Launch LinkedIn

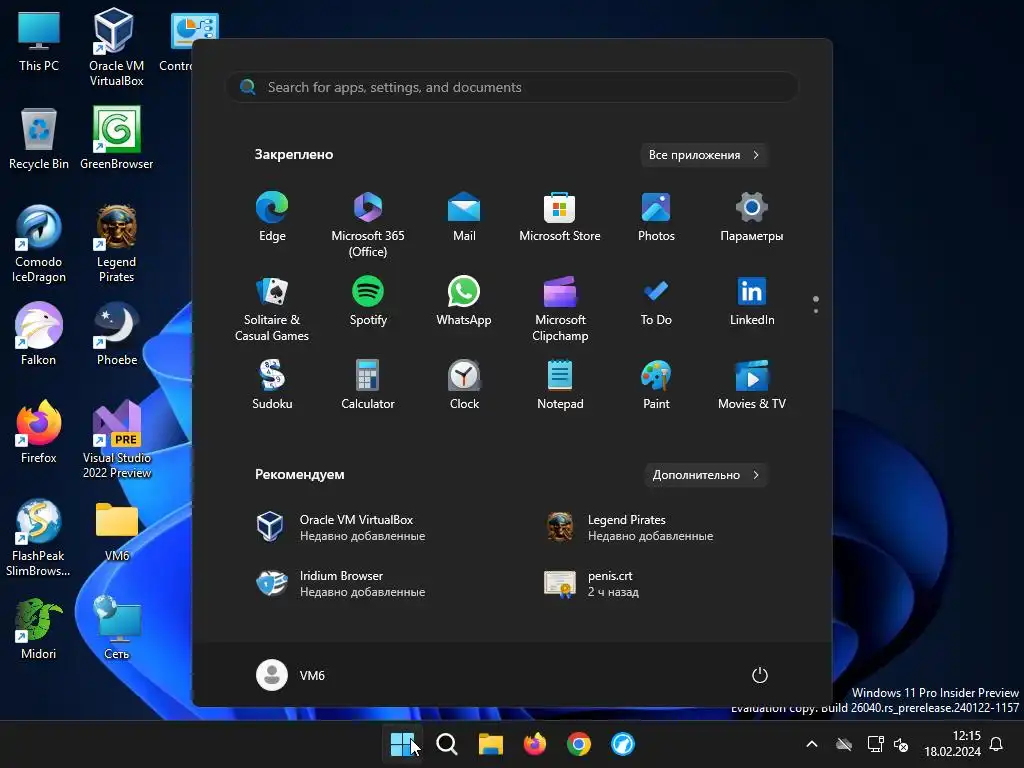click(752, 300)
